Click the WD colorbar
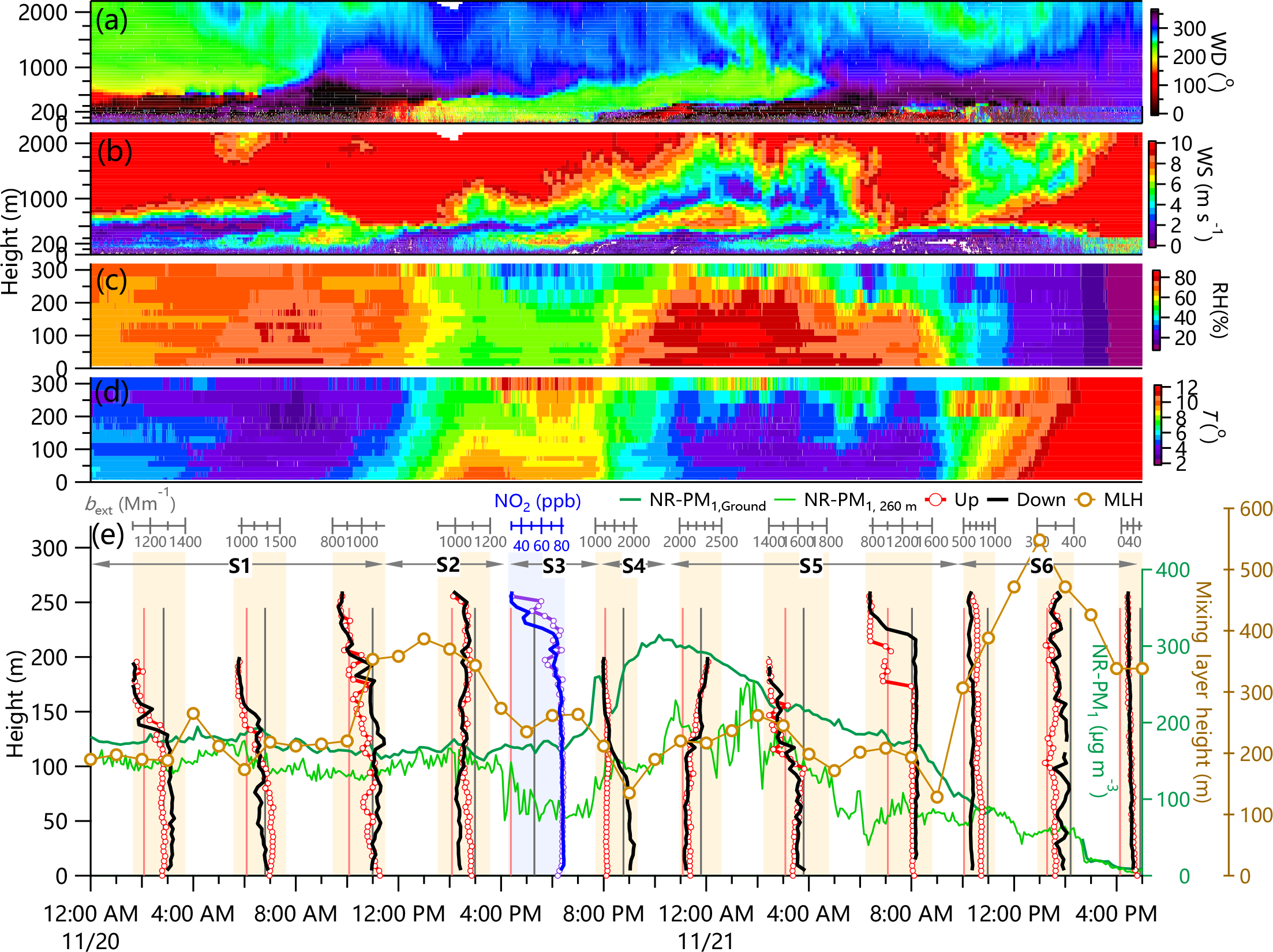Screen dimensions: 1273x952 (x=1155, y=62)
